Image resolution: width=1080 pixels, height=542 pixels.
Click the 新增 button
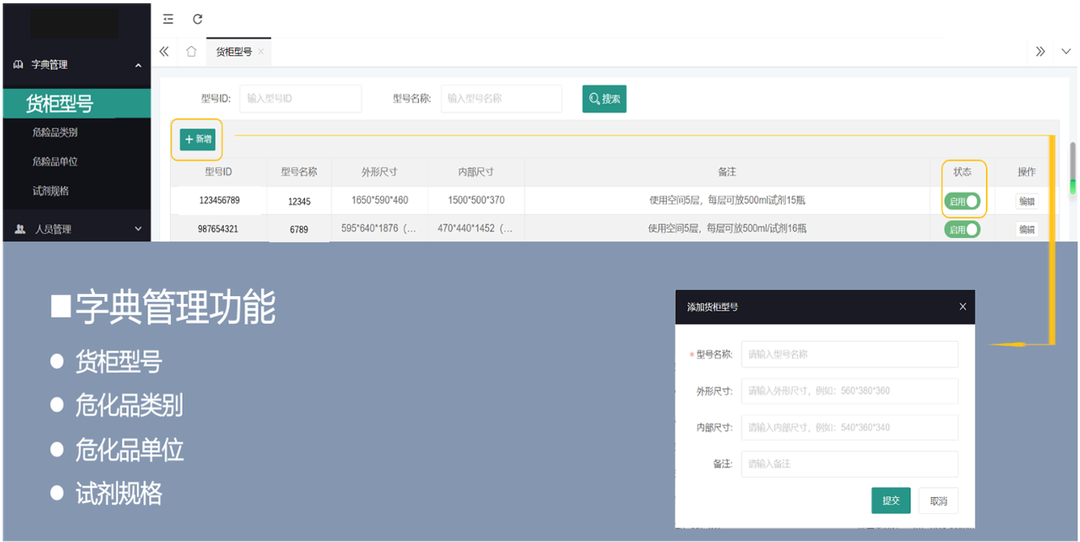coord(198,139)
